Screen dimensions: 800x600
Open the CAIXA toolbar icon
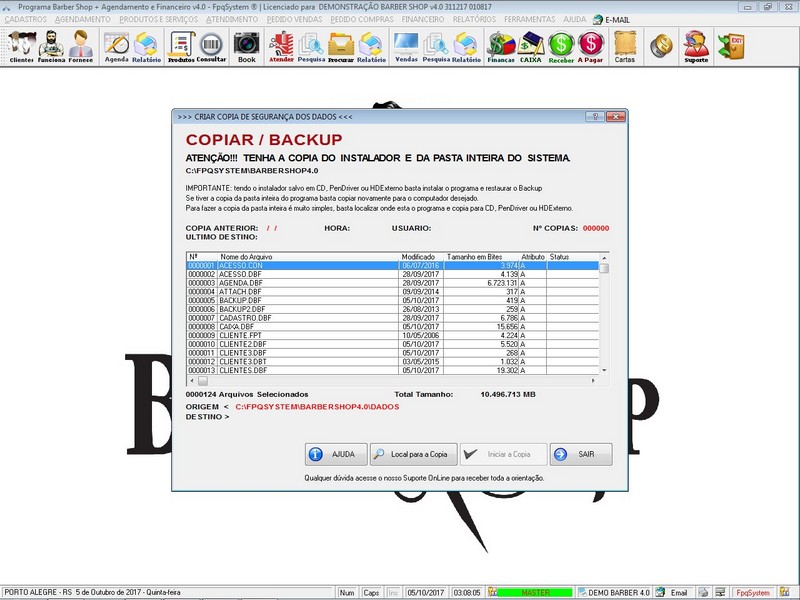point(531,46)
